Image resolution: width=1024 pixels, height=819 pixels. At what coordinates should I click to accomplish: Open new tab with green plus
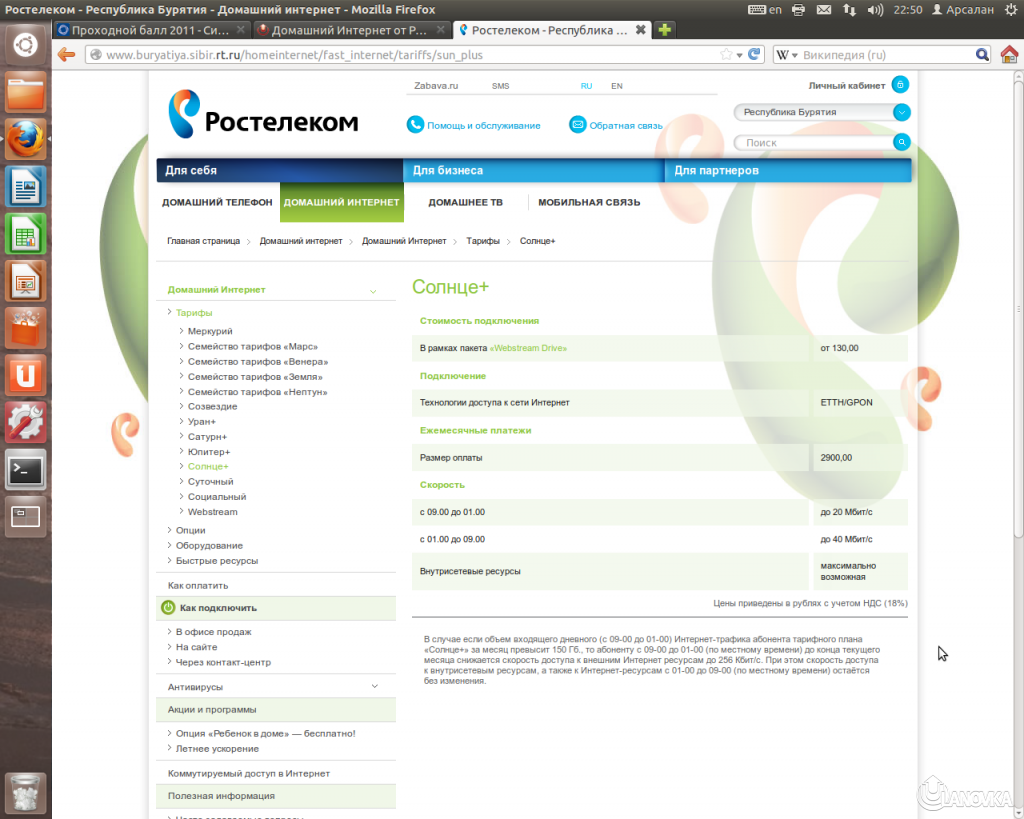[x=664, y=30]
